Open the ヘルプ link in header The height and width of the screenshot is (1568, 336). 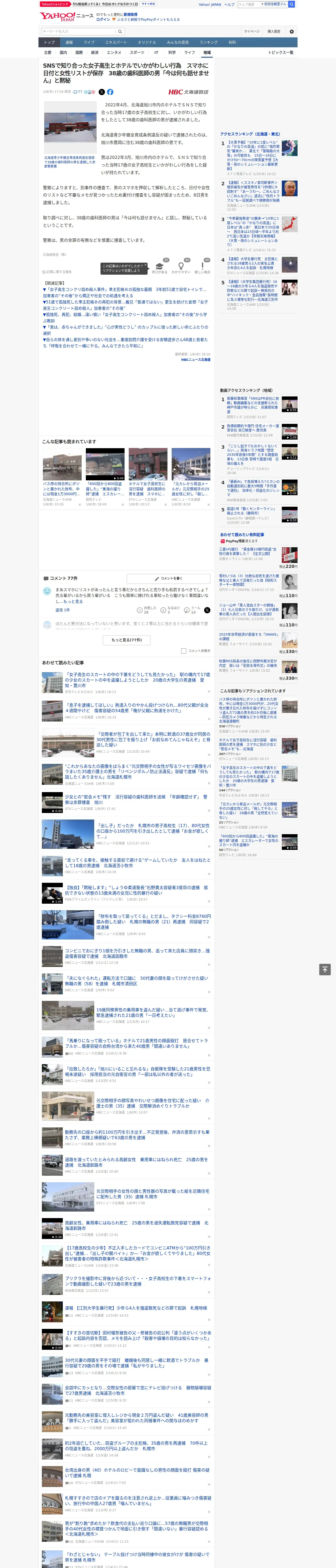(229, 4)
